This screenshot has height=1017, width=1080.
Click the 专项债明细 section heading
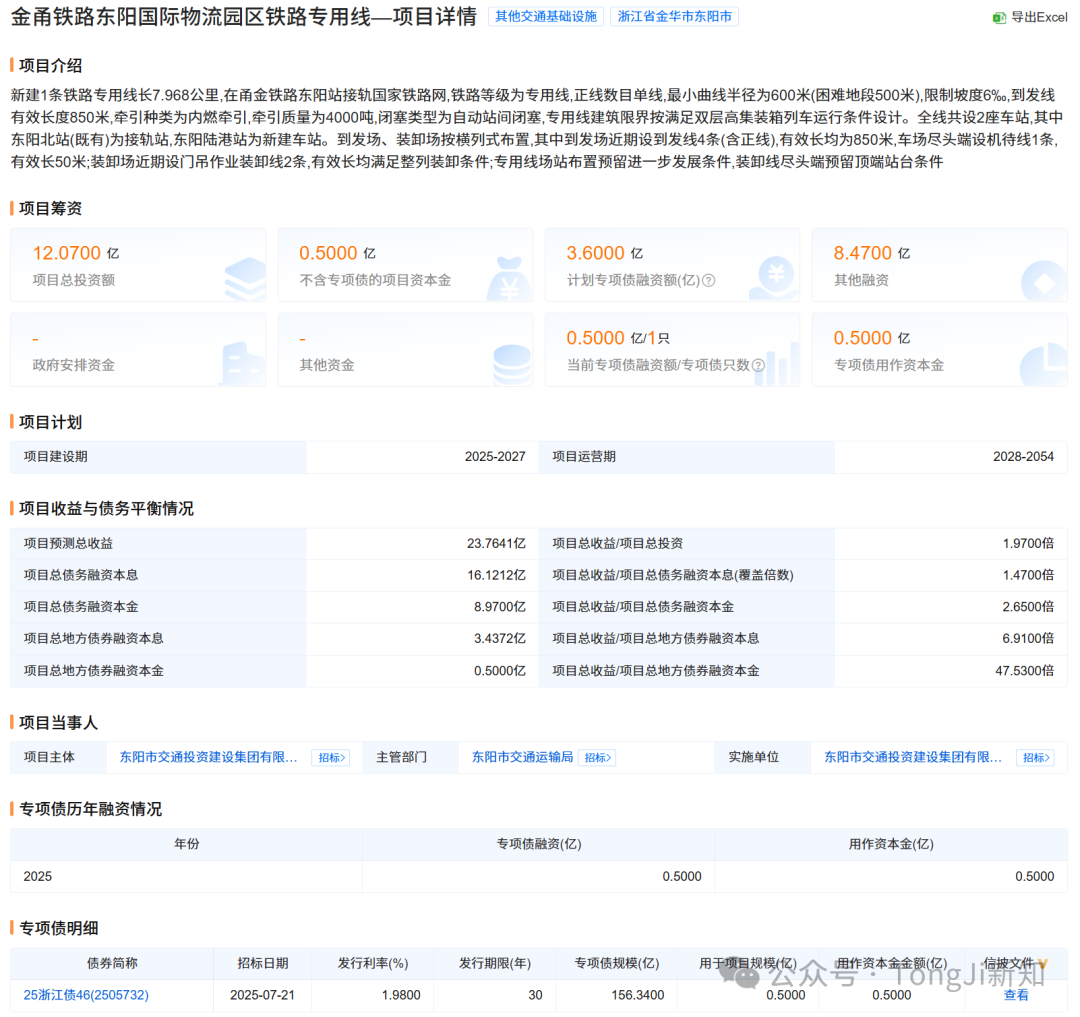pos(59,928)
